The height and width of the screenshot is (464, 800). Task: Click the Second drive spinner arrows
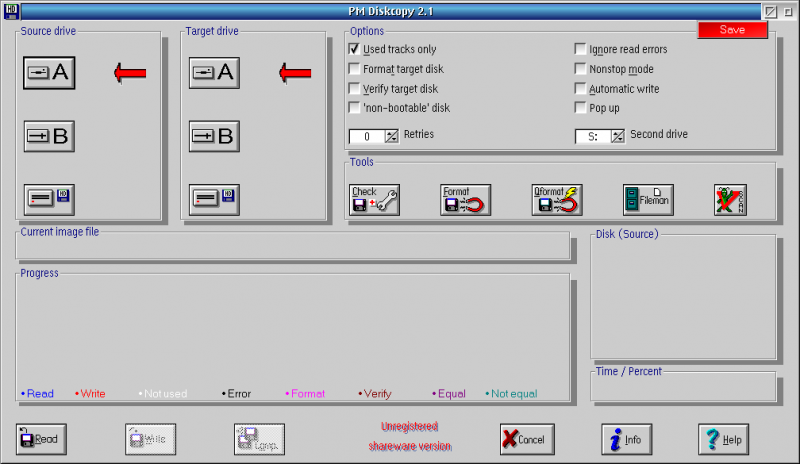tap(617, 136)
